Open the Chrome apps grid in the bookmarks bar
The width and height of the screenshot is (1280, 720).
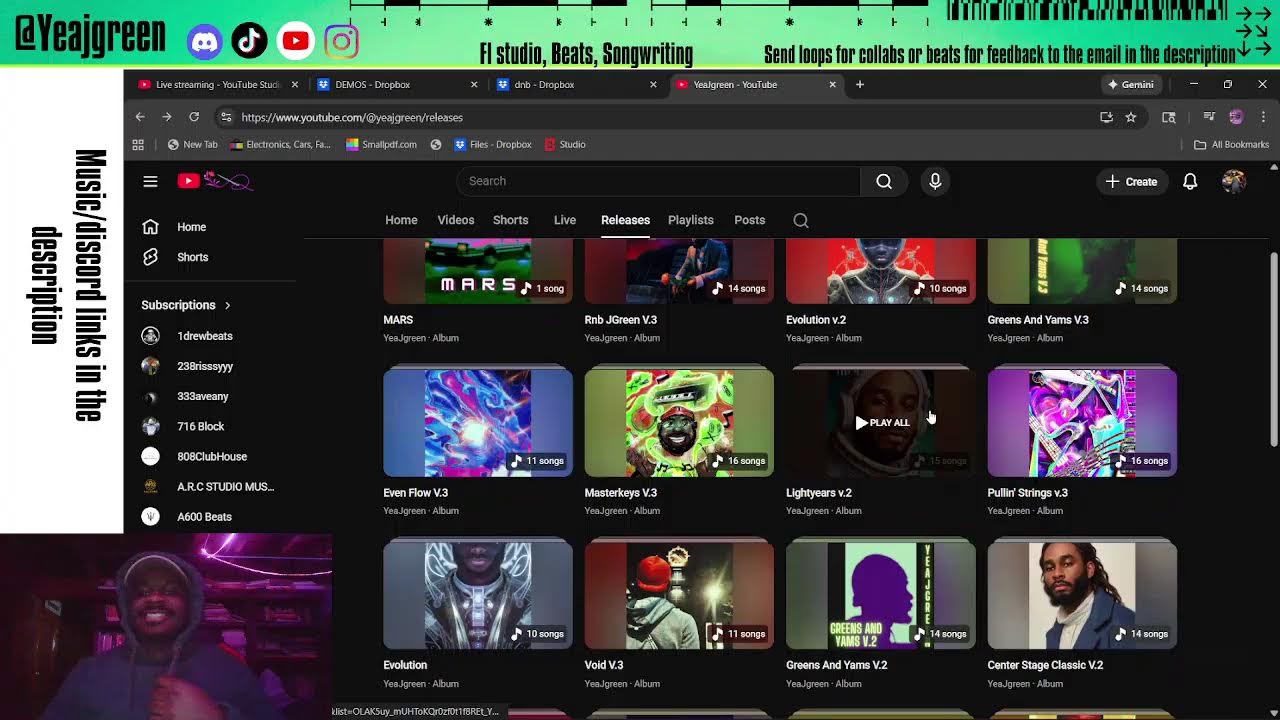pyautogui.click(x=138, y=144)
